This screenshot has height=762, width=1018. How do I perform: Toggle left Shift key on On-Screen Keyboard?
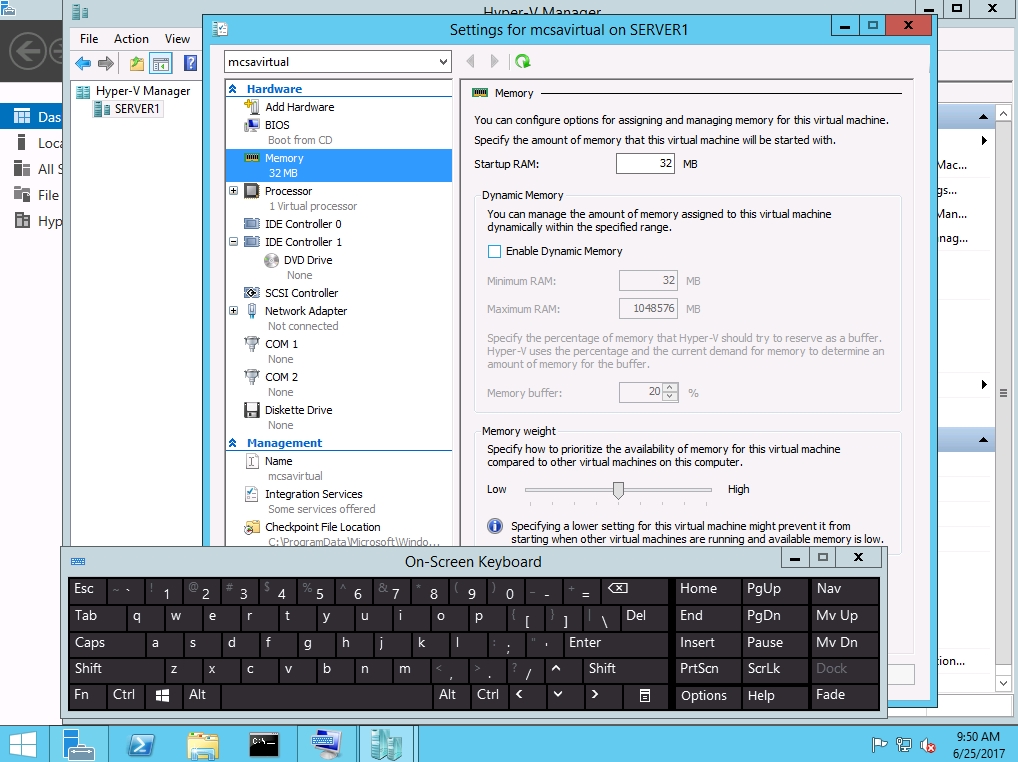(117, 669)
